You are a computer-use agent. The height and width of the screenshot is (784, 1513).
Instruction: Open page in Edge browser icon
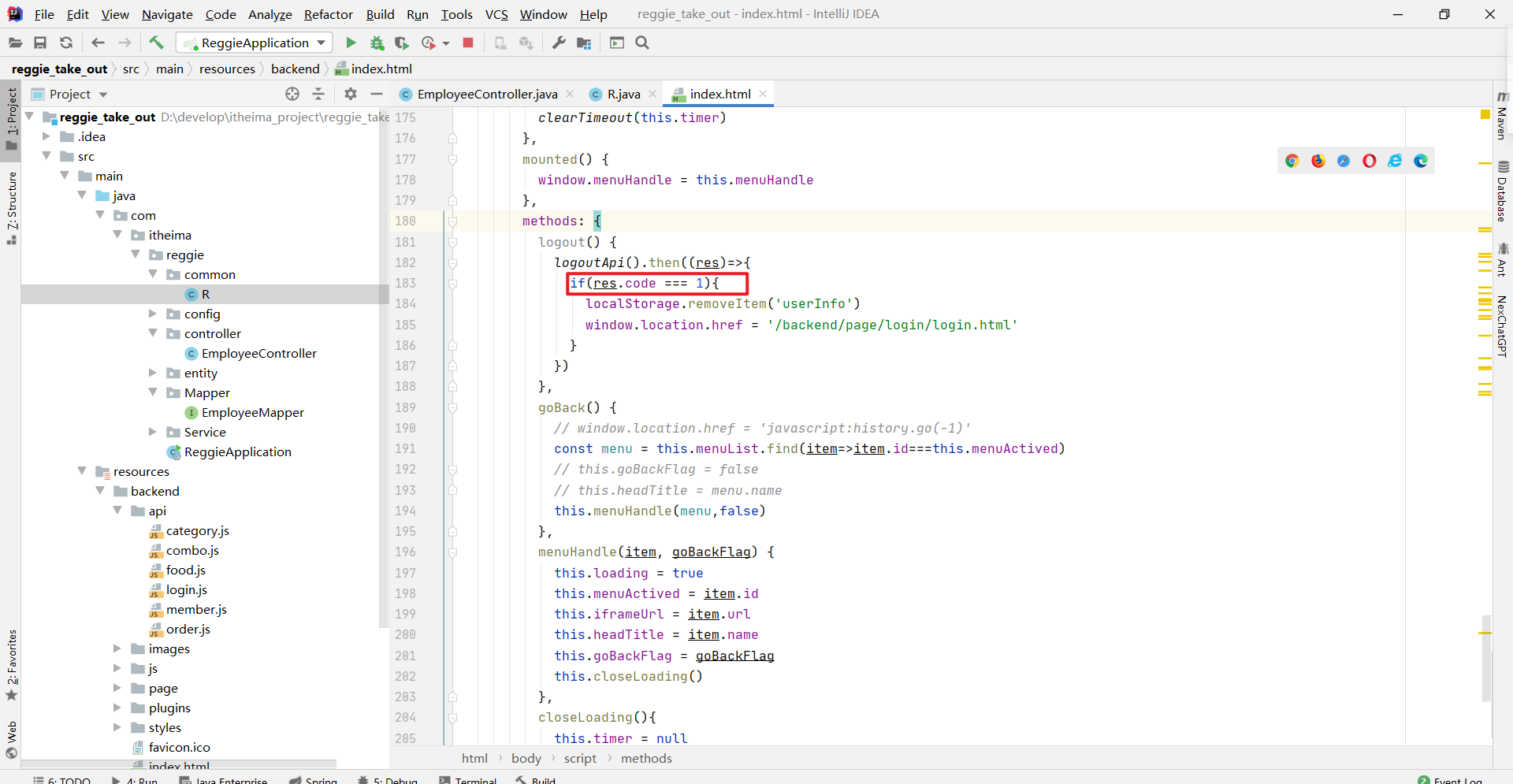click(x=1421, y=161)
